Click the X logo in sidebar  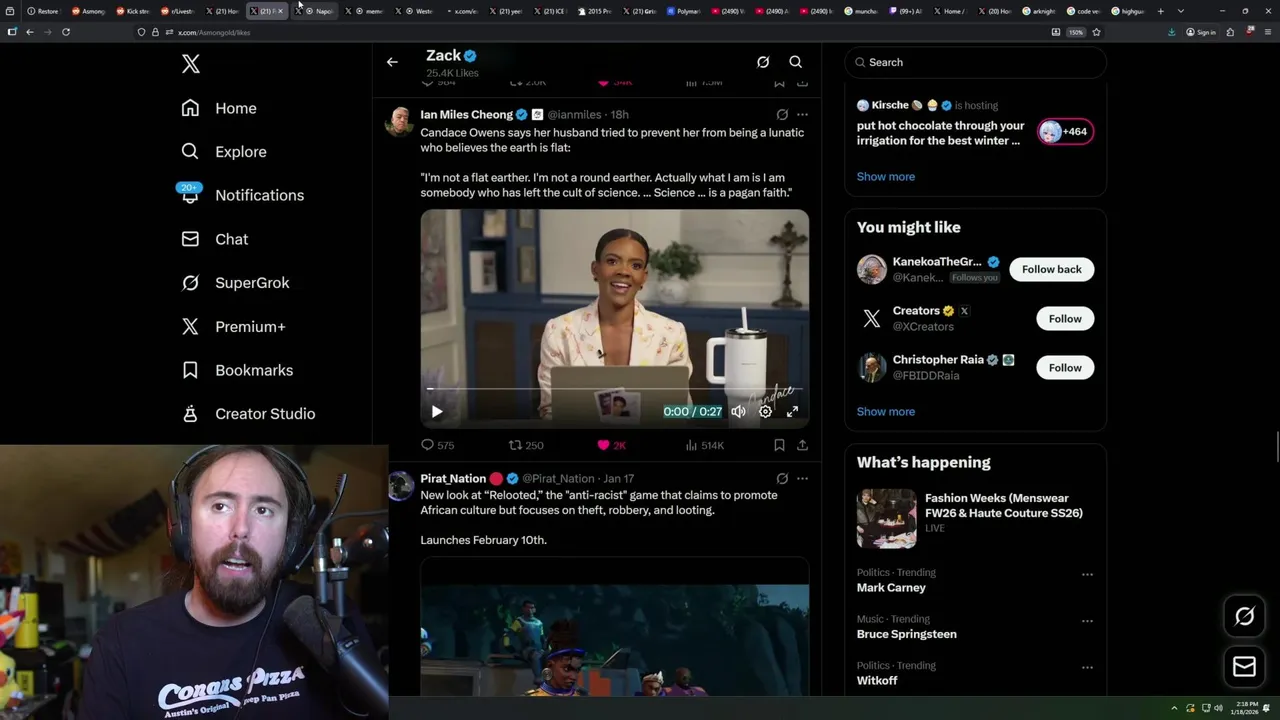coord(190,64)
